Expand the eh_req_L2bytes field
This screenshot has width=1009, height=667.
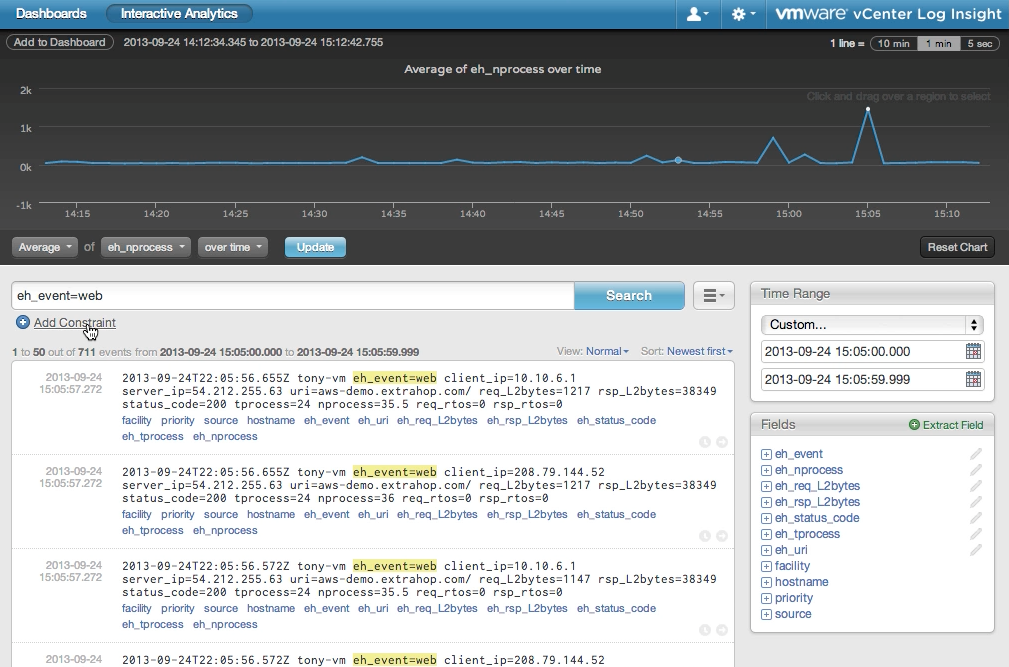click(766, 486)
